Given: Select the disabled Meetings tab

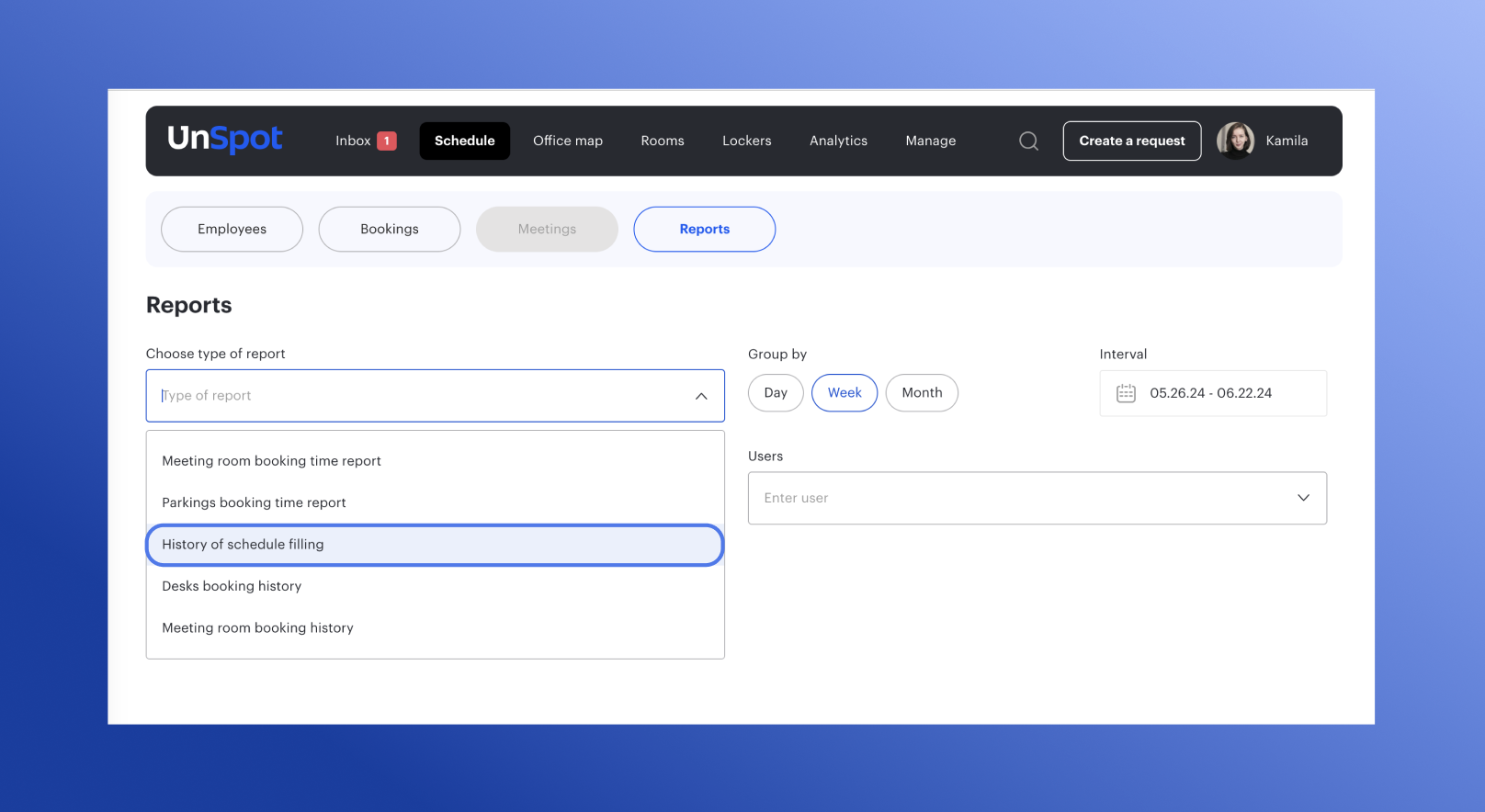Looking at the screenshot, I should point(547,229).
